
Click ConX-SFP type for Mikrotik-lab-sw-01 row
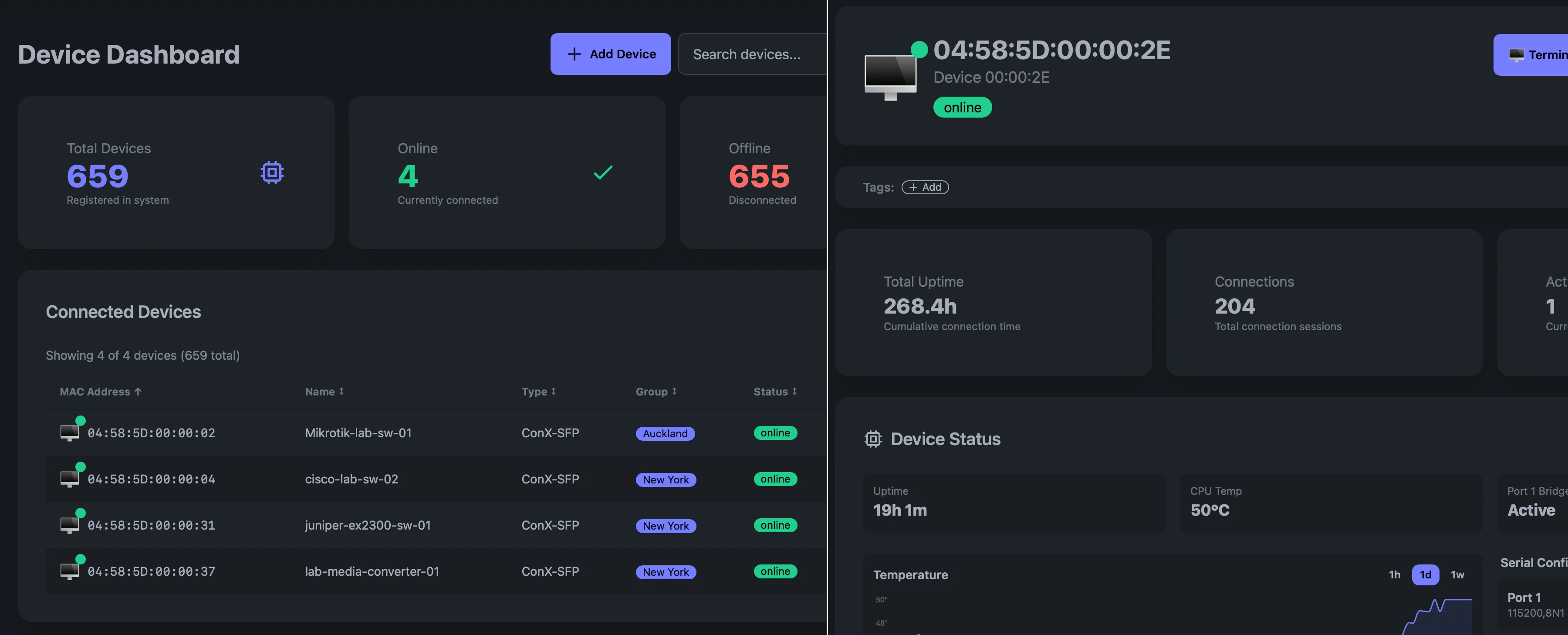[x=550, y=433]
